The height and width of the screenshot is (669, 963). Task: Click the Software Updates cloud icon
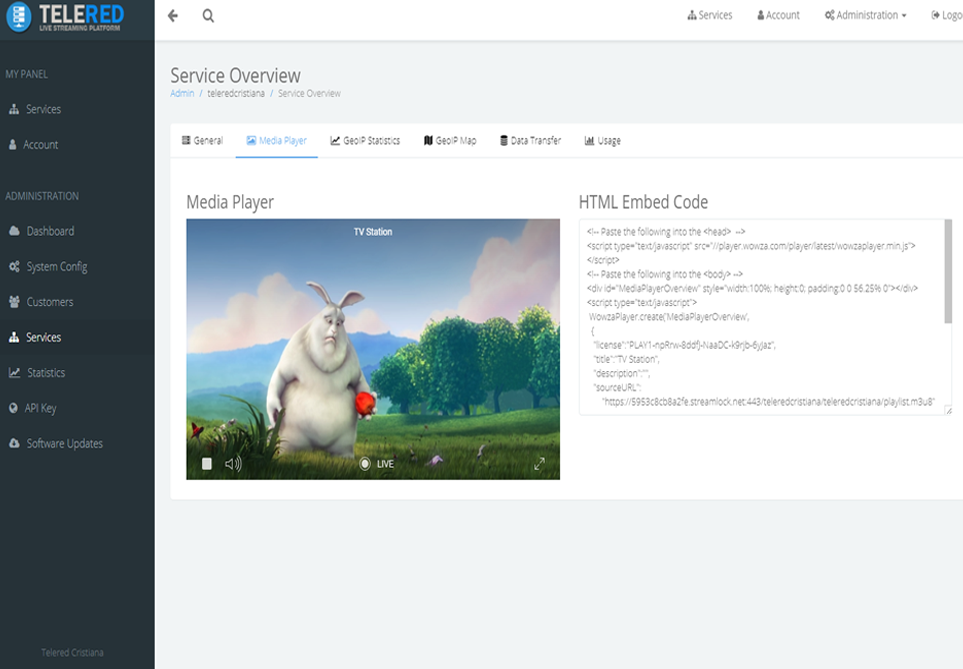tap(14, 443)
